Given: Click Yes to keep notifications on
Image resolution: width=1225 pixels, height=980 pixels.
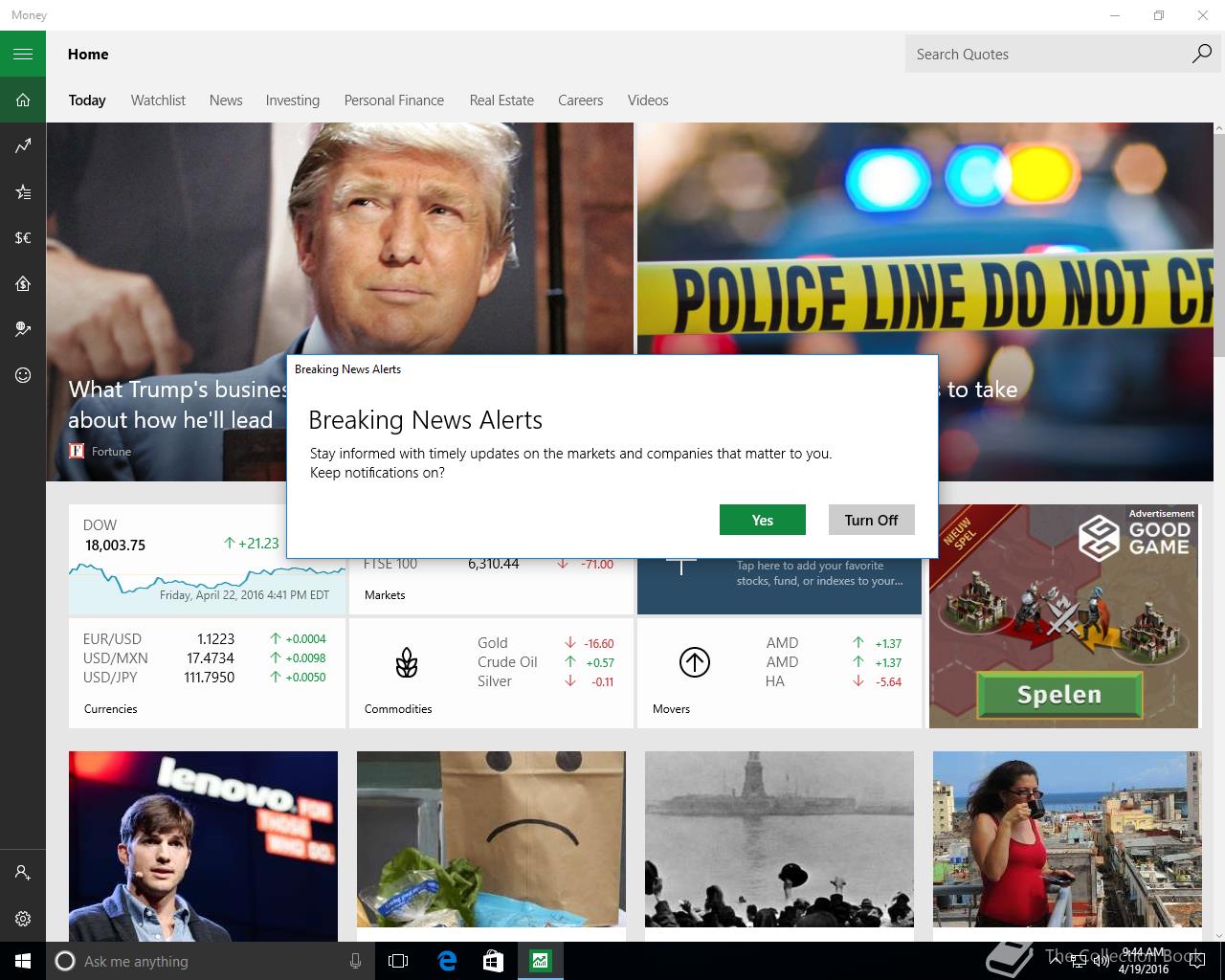Looking at the screenshot, I should click(x=763, y=520).
